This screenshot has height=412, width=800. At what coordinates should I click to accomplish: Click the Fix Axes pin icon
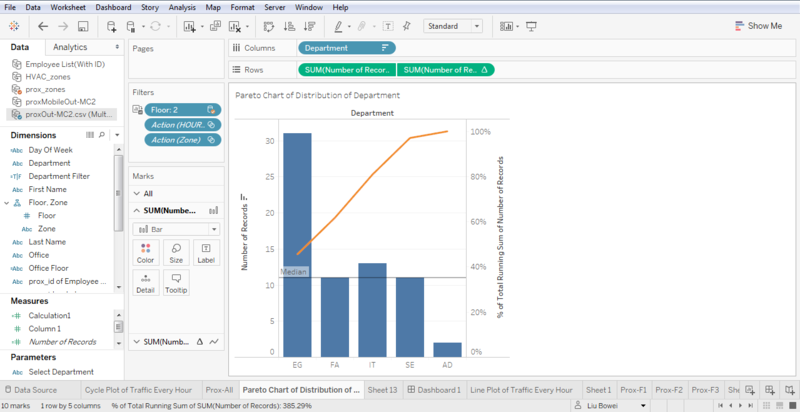coord(407,27)
